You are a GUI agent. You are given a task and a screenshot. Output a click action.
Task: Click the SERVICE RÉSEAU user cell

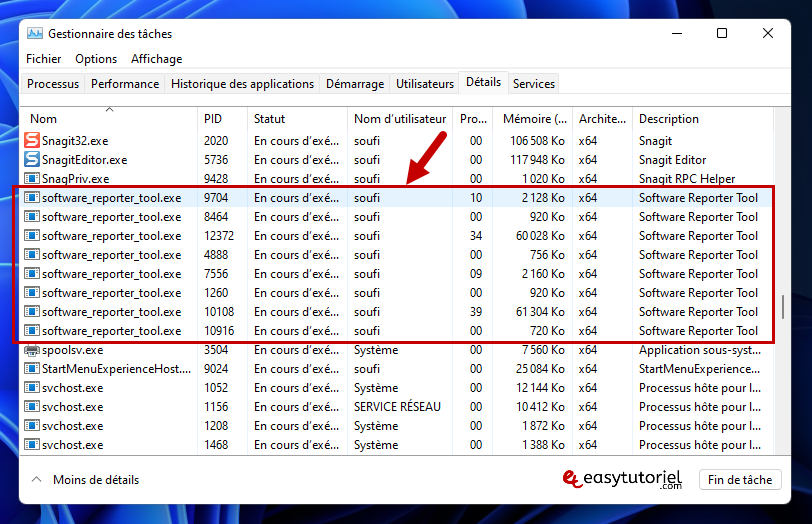pyautogui.click(x=397, y=407)
